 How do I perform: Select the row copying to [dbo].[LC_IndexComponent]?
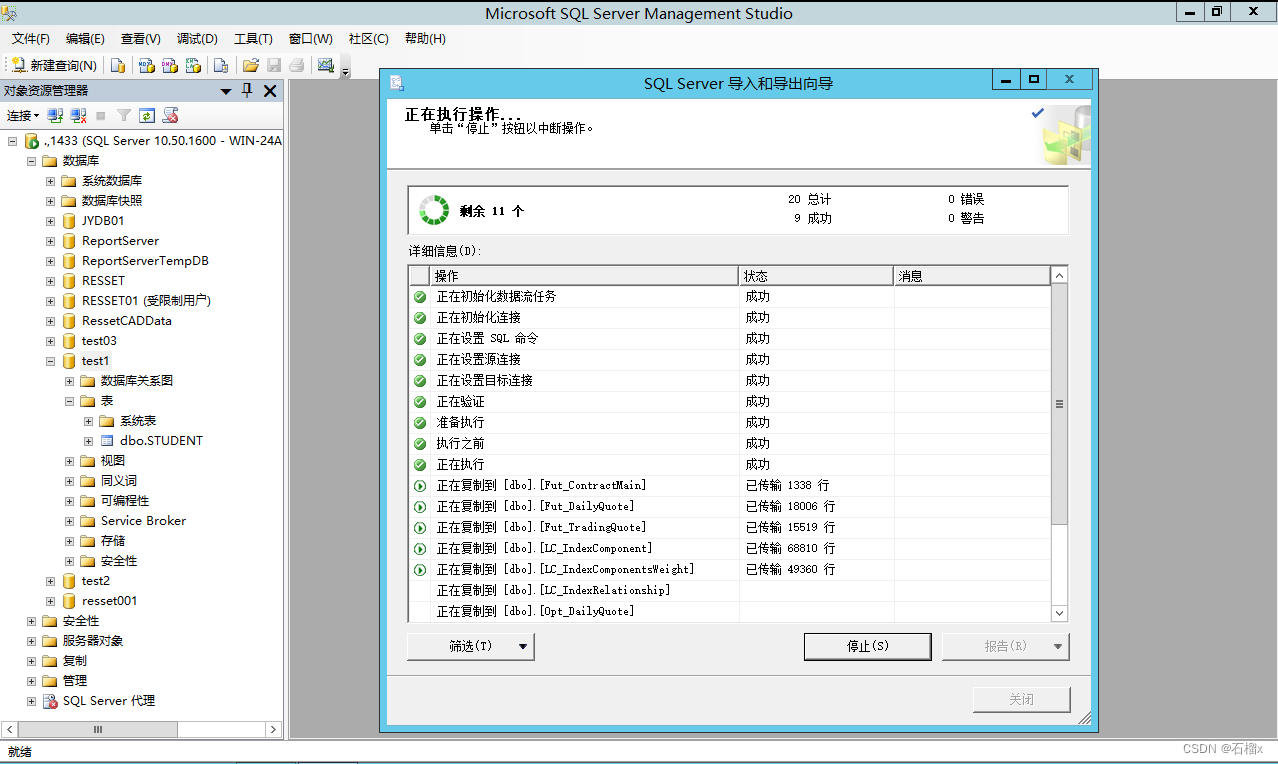pos(730,548)
